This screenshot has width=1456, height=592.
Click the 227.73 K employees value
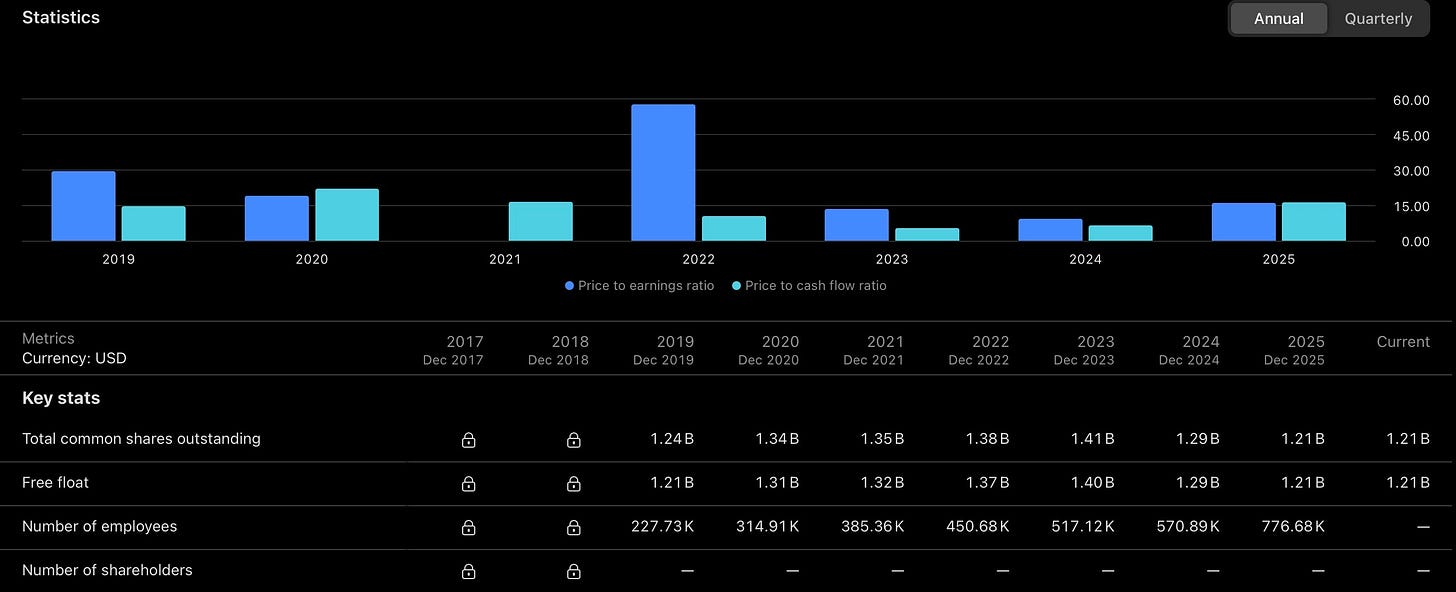coord(662,527)
